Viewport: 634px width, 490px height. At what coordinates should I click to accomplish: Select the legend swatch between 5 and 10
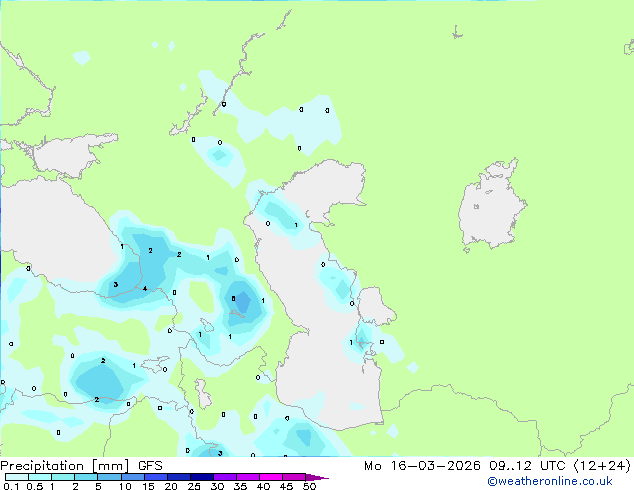pos(109,477)
